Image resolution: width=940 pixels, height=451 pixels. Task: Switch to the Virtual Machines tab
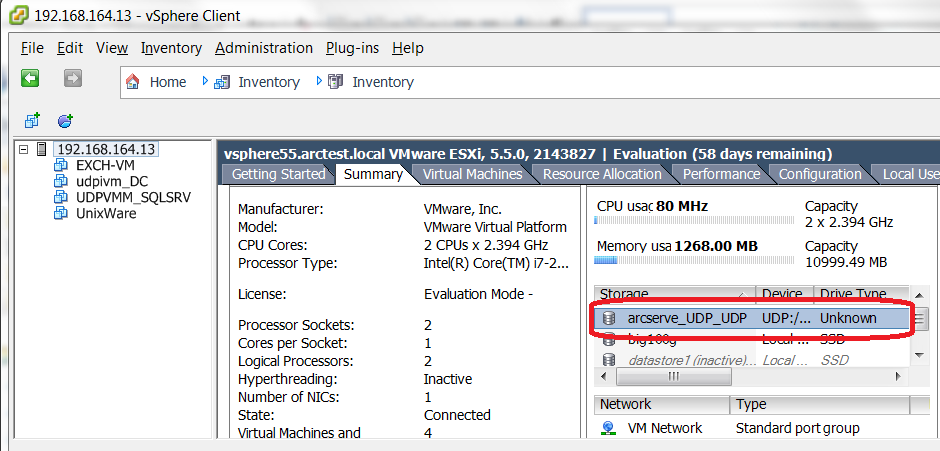tap(472, 174)
